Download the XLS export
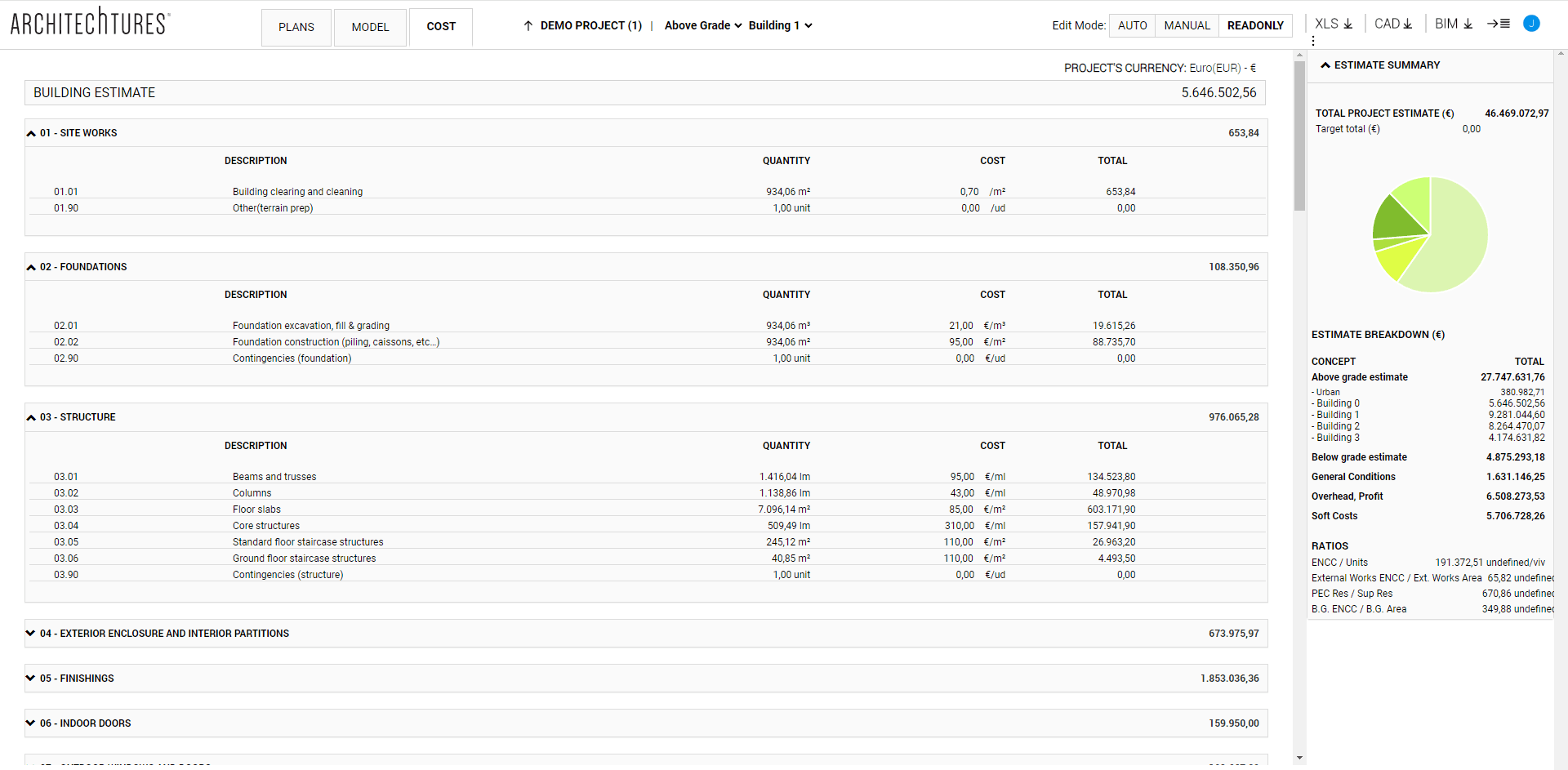 1334,24
